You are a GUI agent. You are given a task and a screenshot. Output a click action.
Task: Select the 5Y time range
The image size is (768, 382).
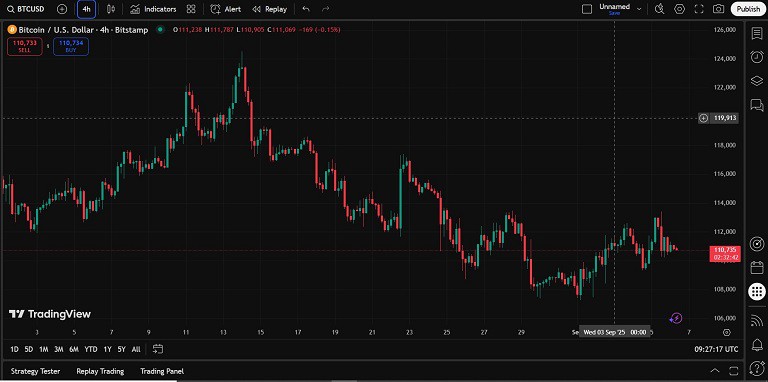(x=121, y=349)
